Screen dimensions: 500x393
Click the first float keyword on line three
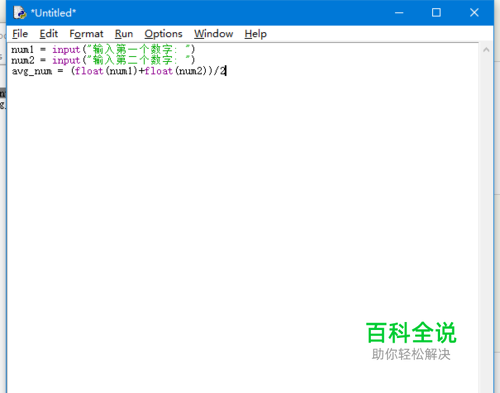(x=89, y=71)
